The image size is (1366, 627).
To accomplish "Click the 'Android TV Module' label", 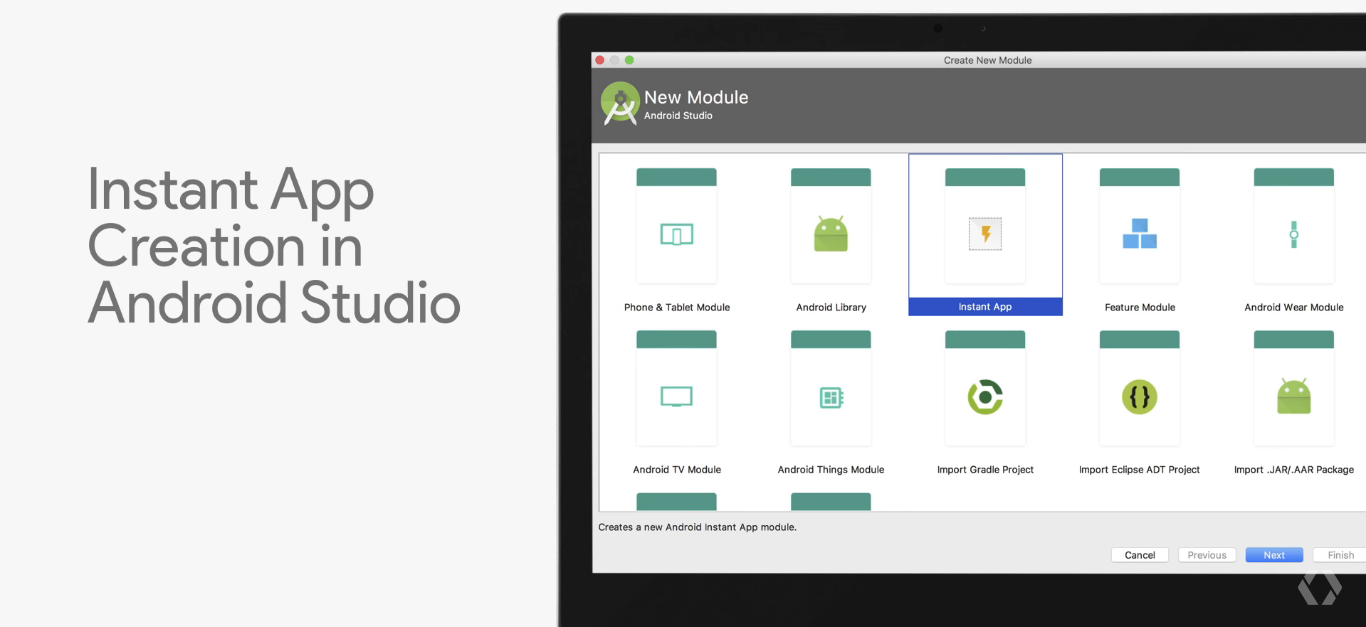I will click(x=677, y=469).
